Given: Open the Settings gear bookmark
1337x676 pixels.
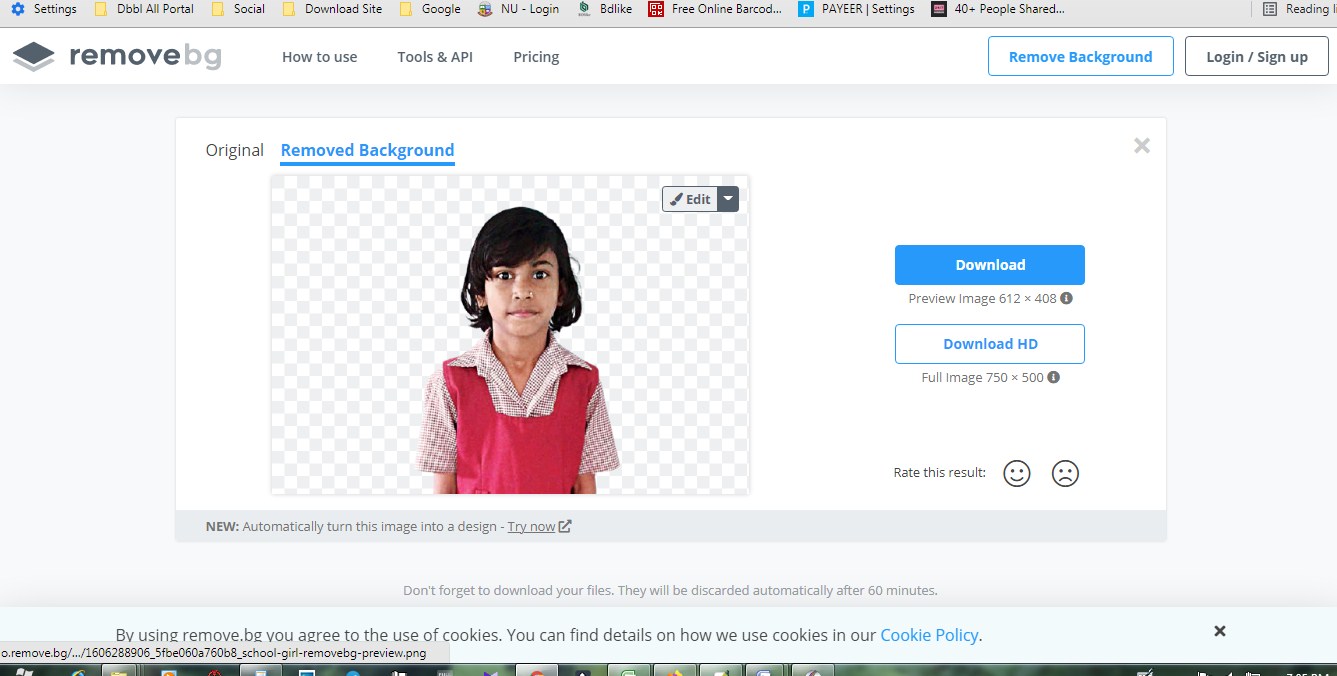Looking at the screenshot, I should pyautogui.click(x=44, y=9).
